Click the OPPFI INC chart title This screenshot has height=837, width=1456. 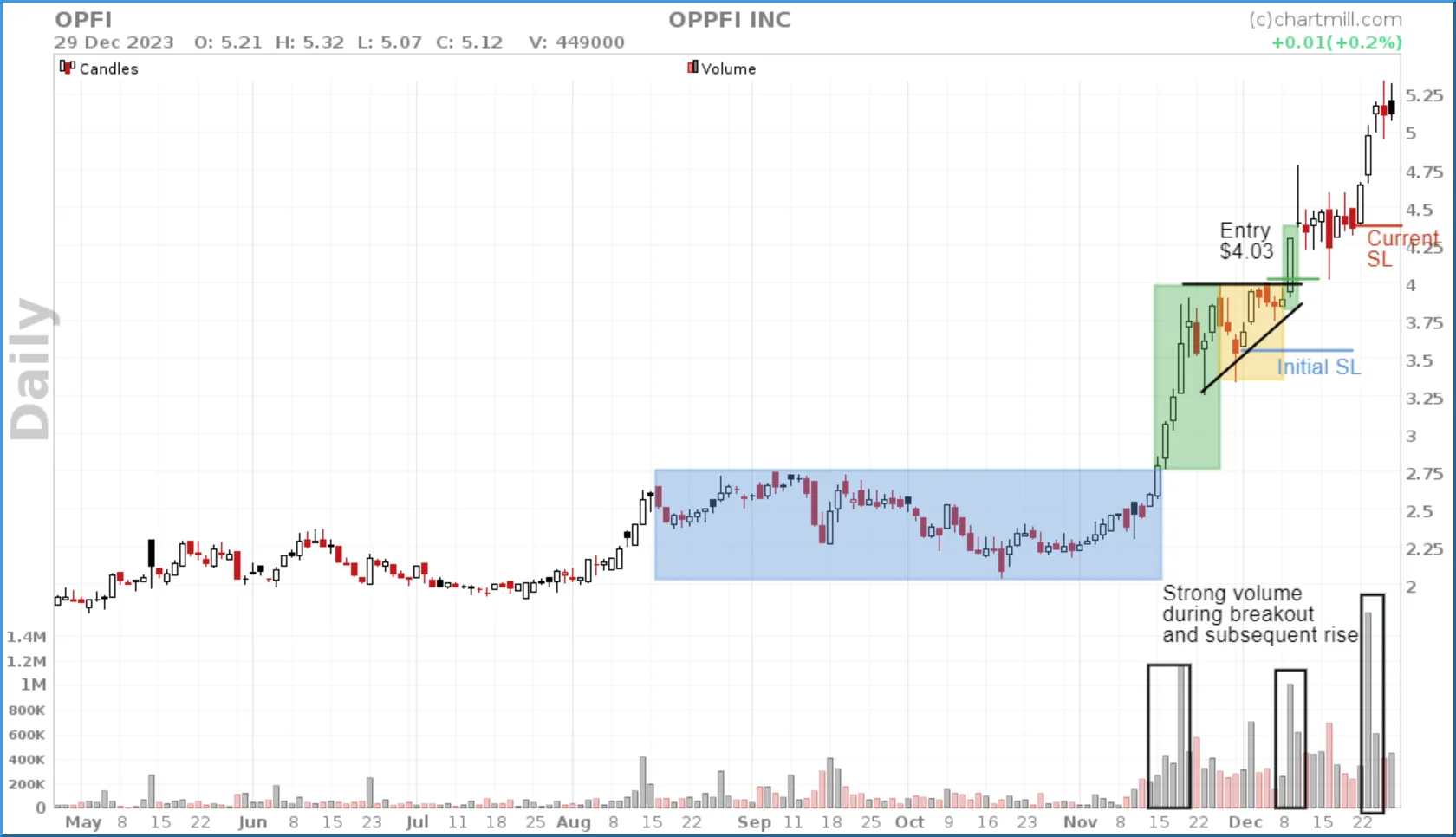click(x=730, y=20)
